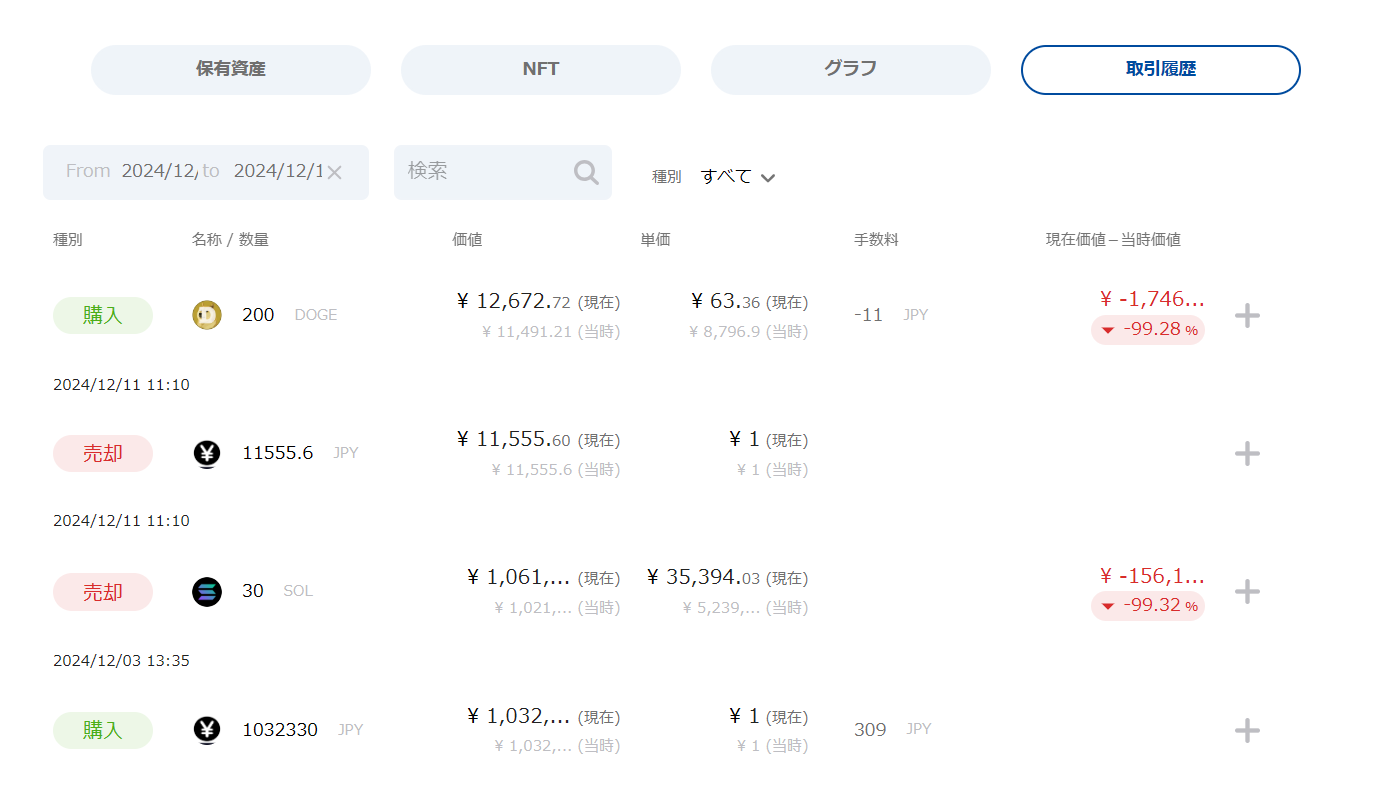Expand the 11555.6 JPY sale row details
This screenshot has height=788, width=1386.
point(1247,454)
